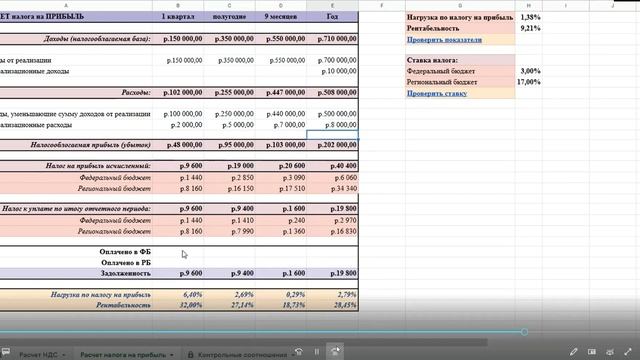Select the empty outlined cell below 'р.8 000,00'
Viewport: 640px width, 360px height.
pyautogui.click(x=332, y=135)
